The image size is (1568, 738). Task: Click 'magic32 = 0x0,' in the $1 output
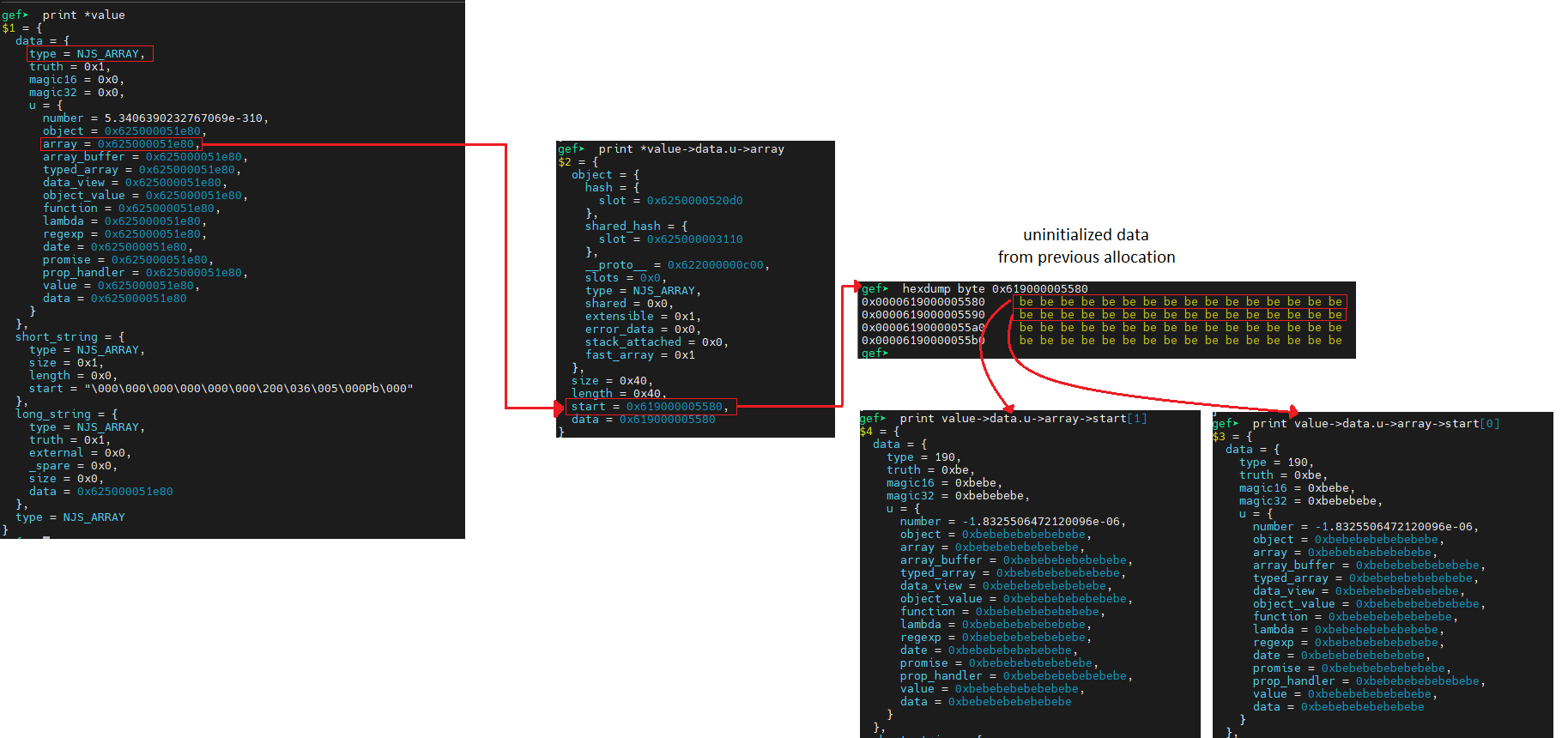(76, 92)
